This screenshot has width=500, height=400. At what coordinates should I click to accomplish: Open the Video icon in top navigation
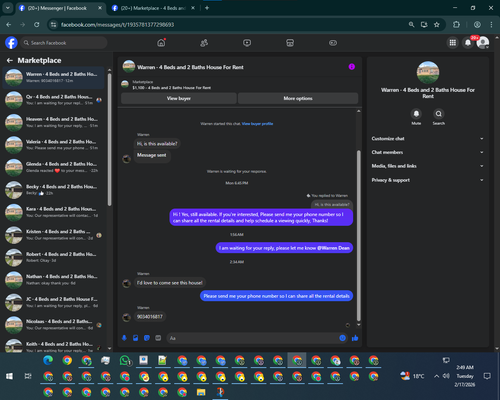pyautogui.click(x=247, y=43)
